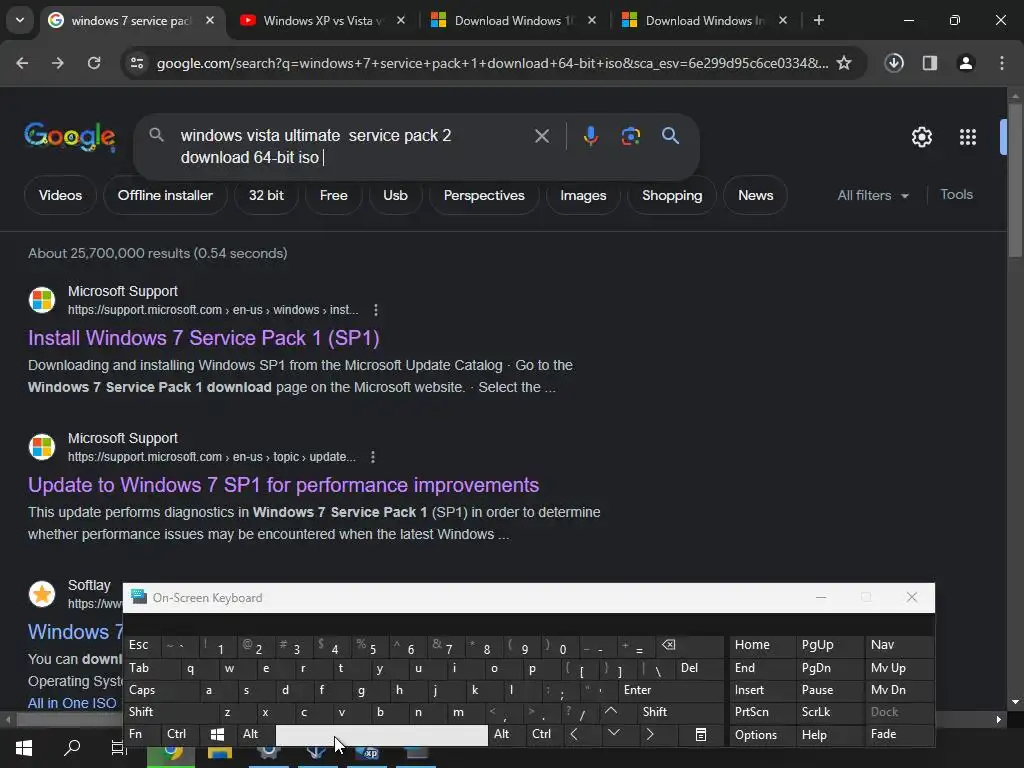Open the Chrome tab search dropdown
The height and width of the screenshot is (768, 1024).
tap(20, 20)
